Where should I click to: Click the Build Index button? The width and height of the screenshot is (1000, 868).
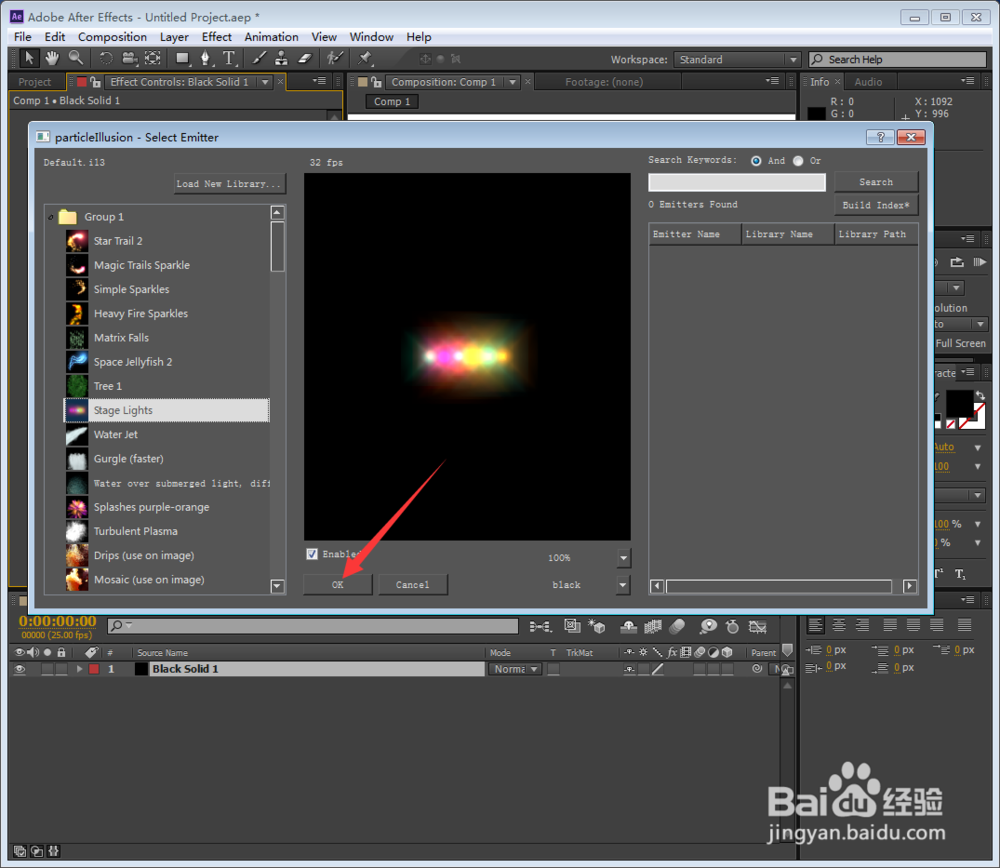876,205
